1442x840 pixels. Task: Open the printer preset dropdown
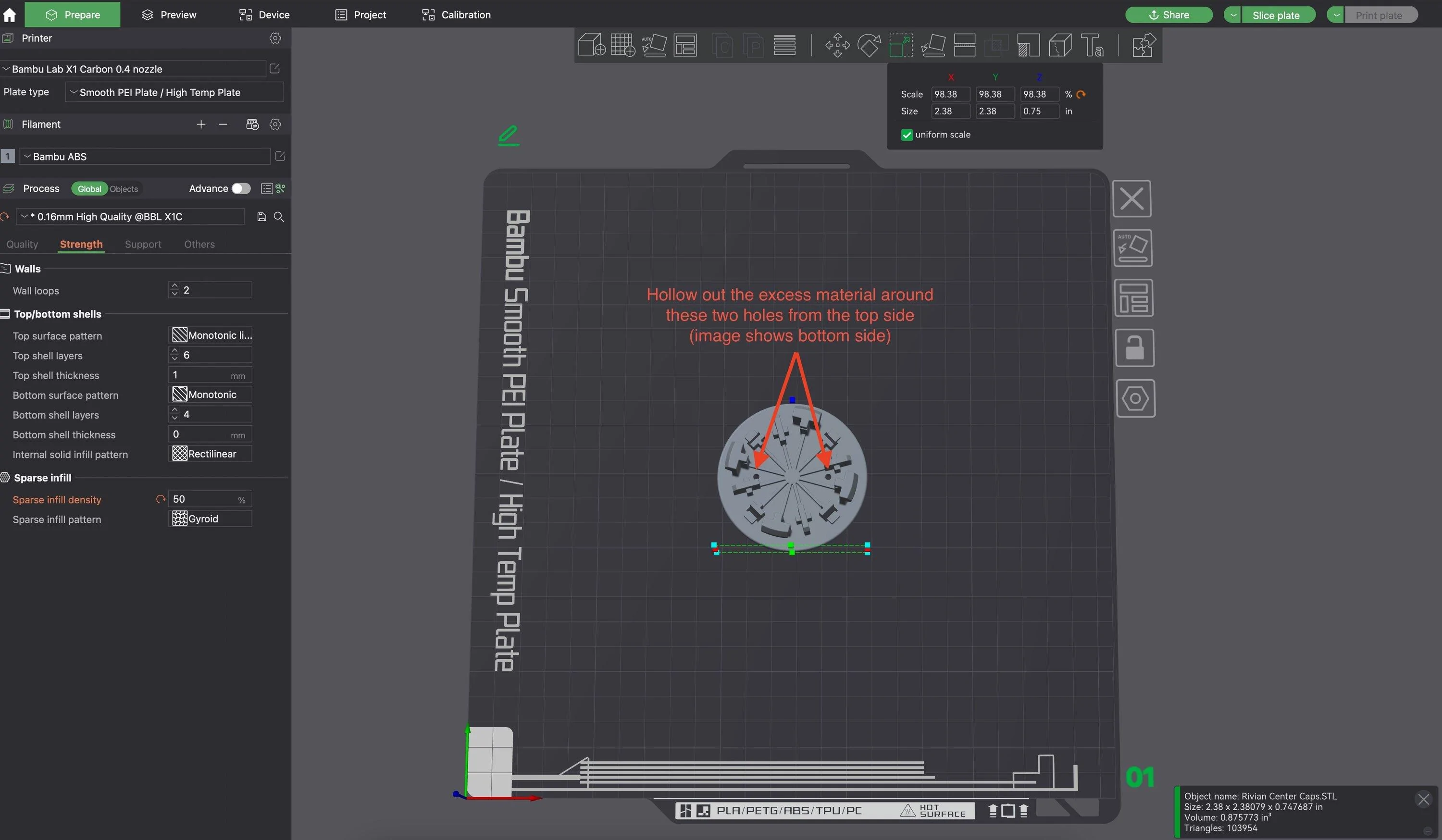[133, 69]
